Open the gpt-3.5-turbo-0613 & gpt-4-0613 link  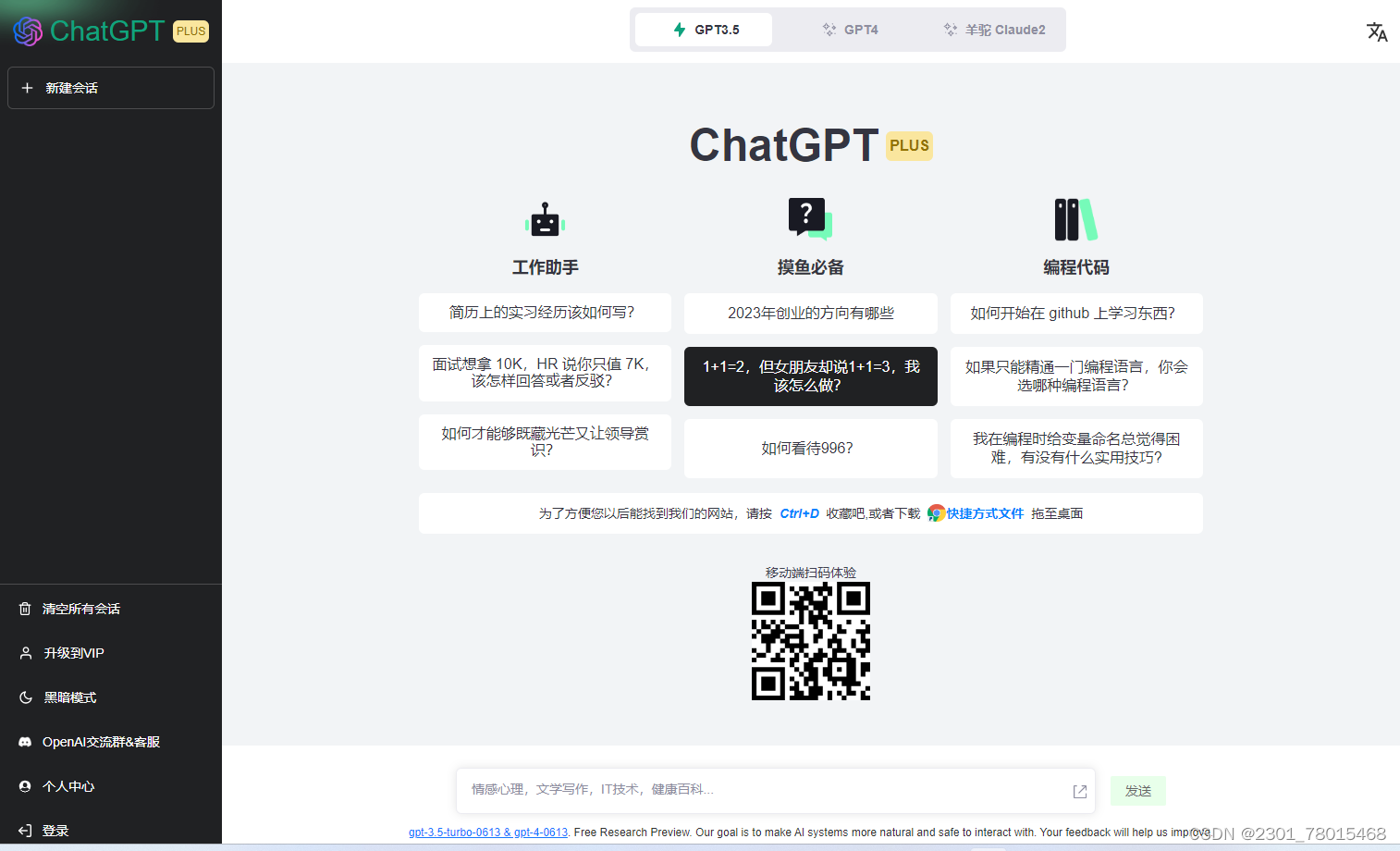click(x=488, y=832)
